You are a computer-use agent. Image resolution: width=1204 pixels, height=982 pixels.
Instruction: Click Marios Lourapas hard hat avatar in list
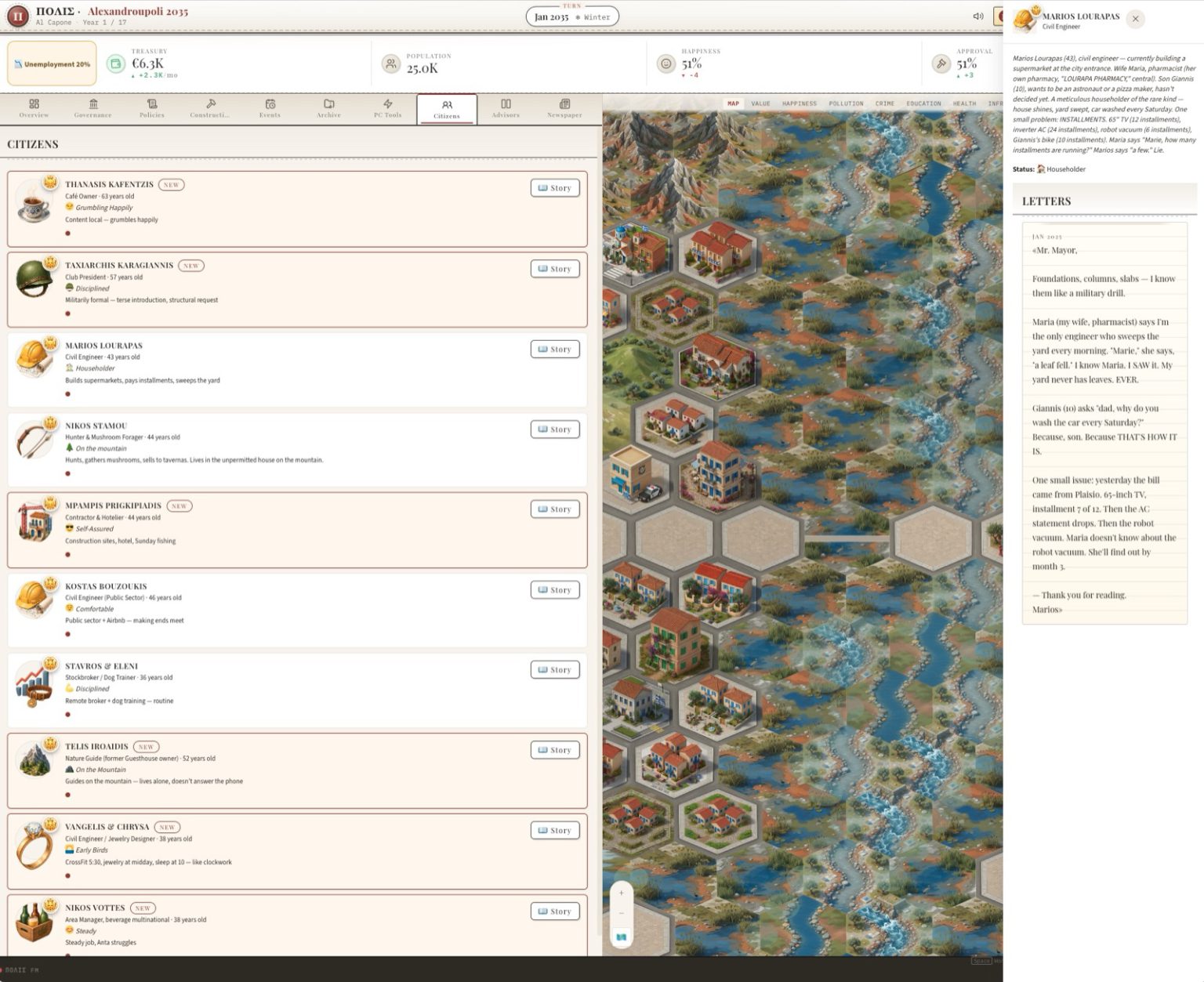pos(34,359)
